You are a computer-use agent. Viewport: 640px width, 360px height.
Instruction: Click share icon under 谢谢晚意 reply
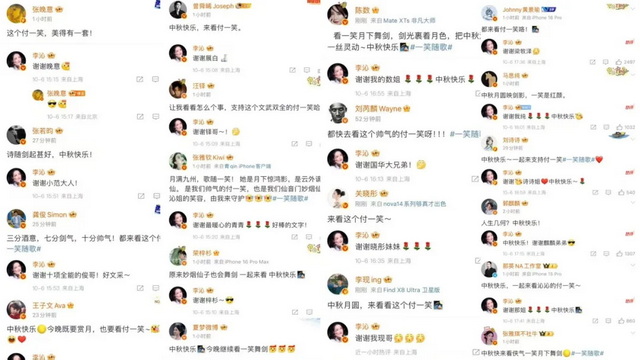[140, 79]
